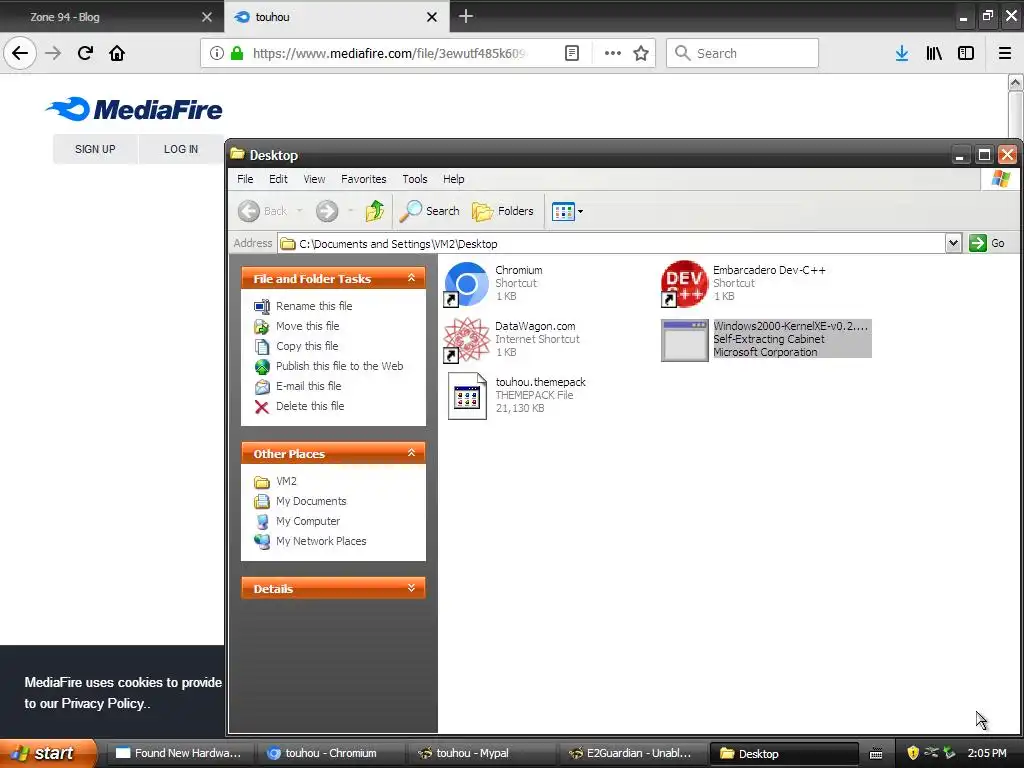The image size is (1024, 768).
Task: Click the green Go button
Action: (987, 243)
